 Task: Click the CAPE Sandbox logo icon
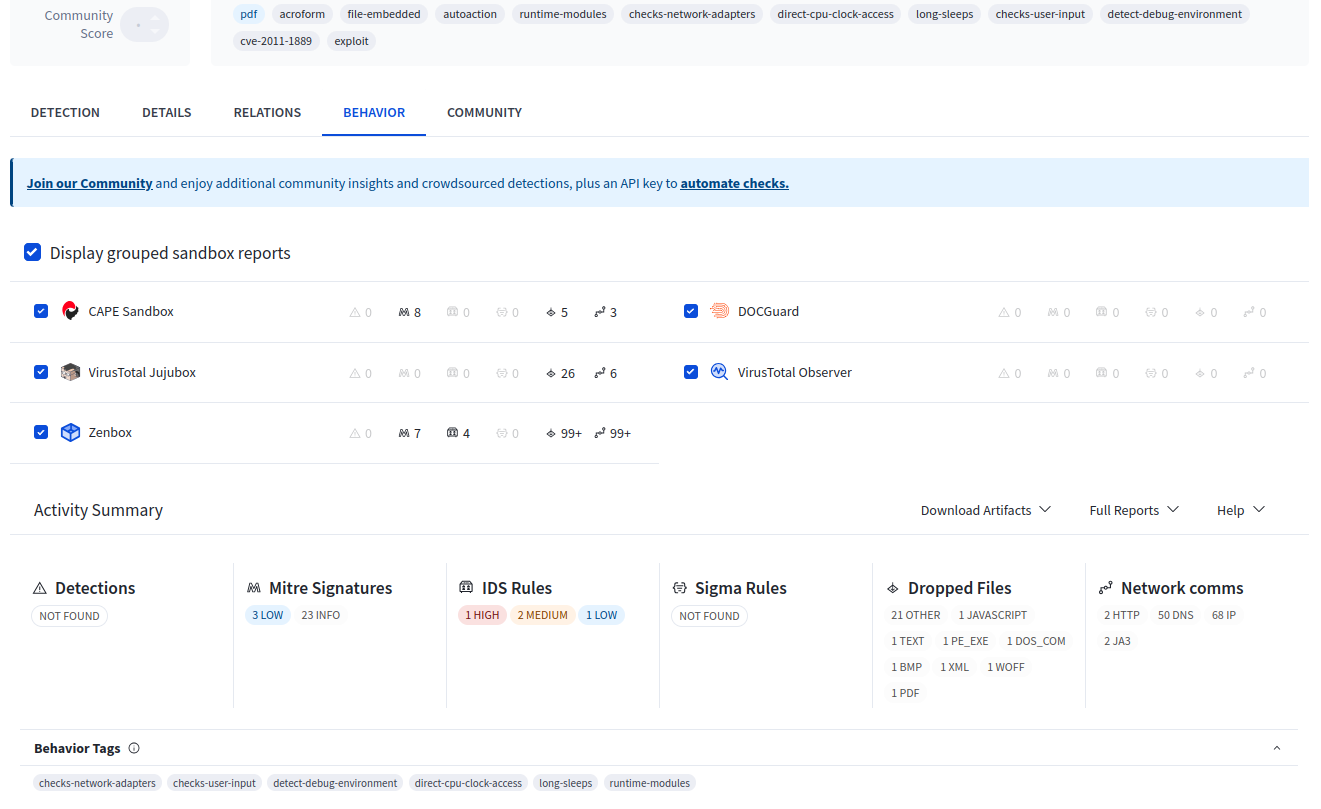click(x=70, y=311)
